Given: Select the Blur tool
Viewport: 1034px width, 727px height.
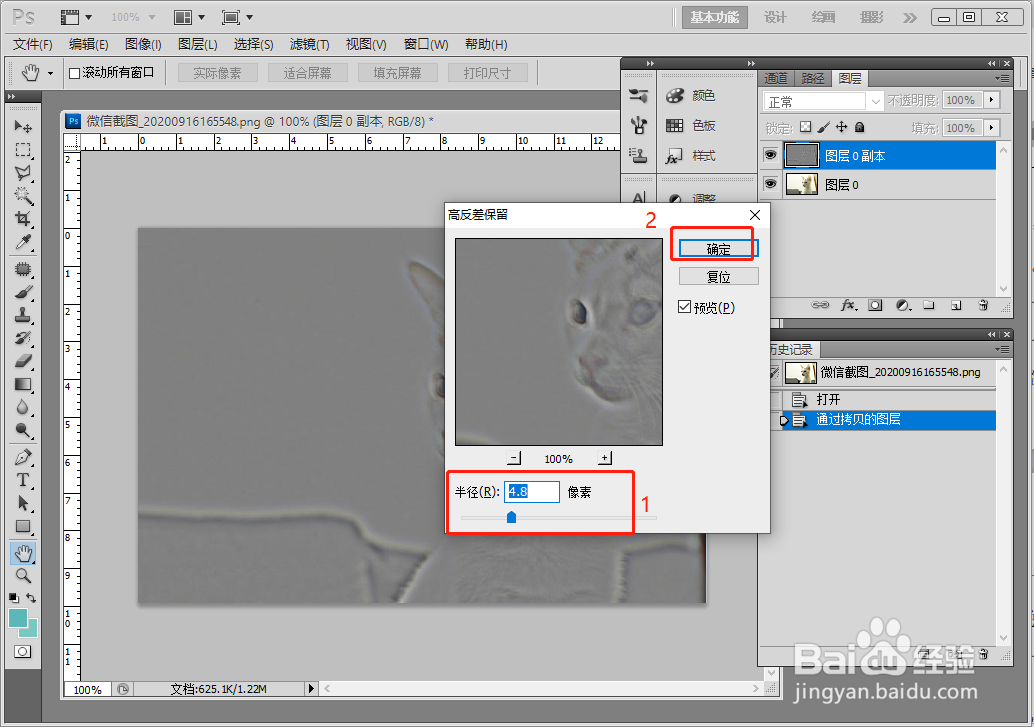Looking at the screenshot, I should (23, 407).
